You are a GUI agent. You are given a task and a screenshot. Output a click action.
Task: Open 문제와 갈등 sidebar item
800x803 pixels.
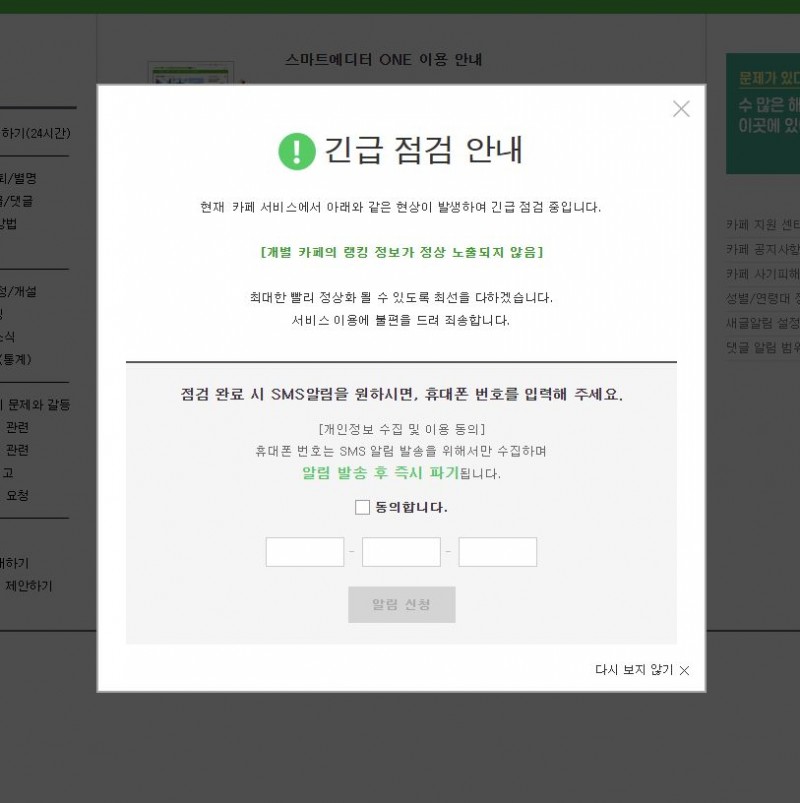coord(39,405)
